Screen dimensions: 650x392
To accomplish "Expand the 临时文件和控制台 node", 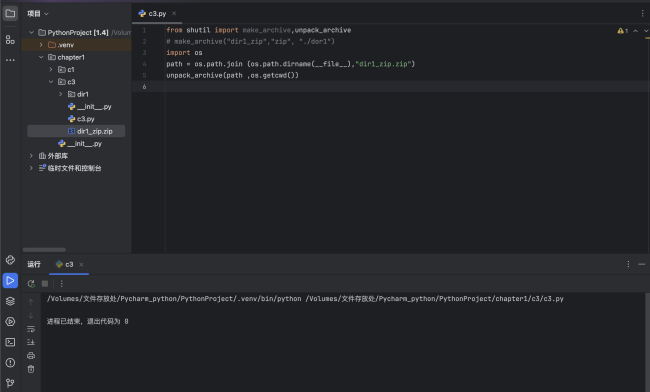I will point(31,168).
